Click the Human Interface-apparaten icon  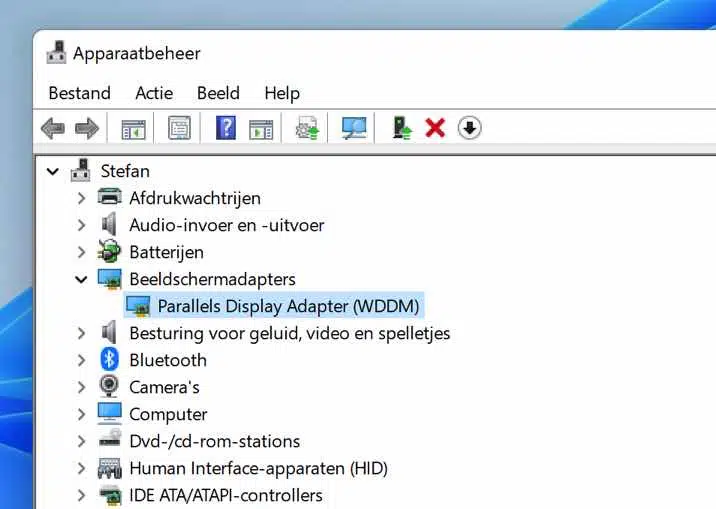click(x=110, y=468)
